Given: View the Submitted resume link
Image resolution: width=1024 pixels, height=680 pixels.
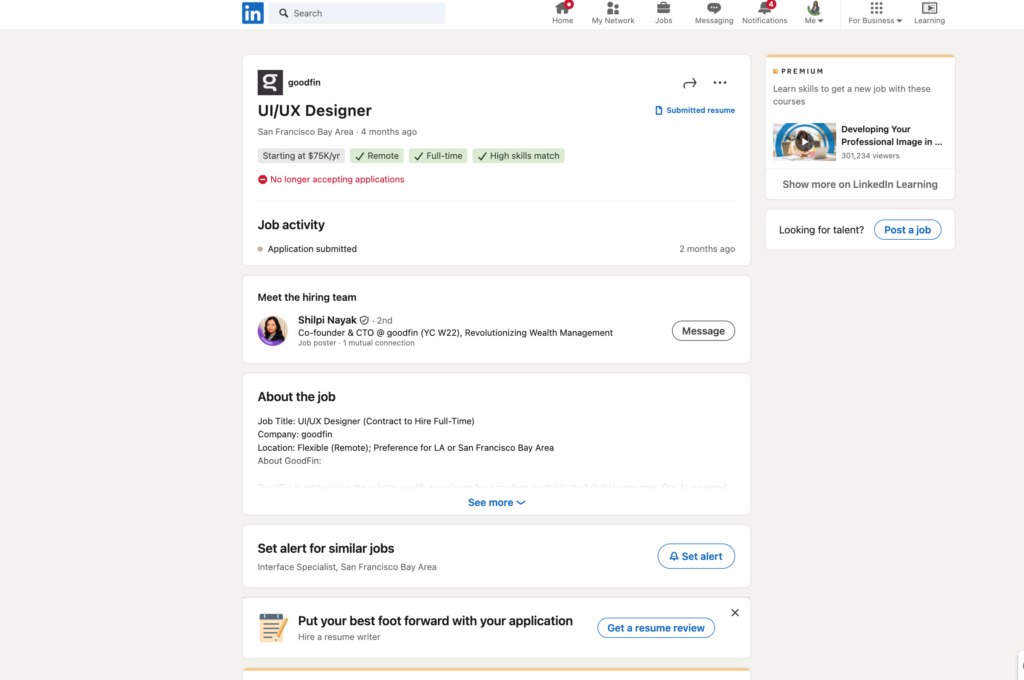Looking at the screenshot, I should coord(695,110).
